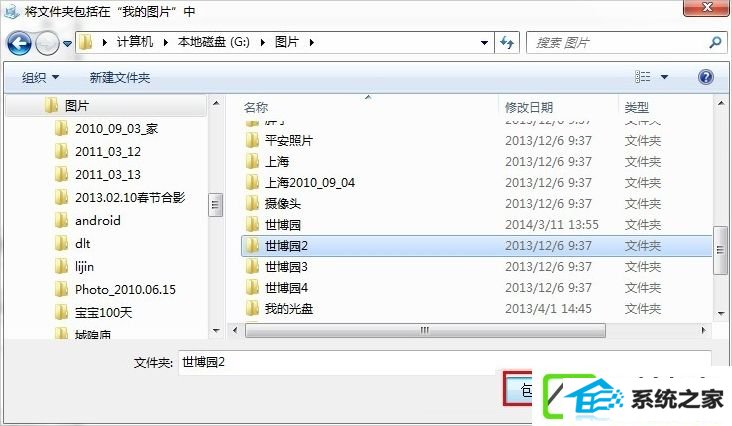Select the 我的光盘 folder icon
The image size is (732, 426).
click(x=252, y=308)
